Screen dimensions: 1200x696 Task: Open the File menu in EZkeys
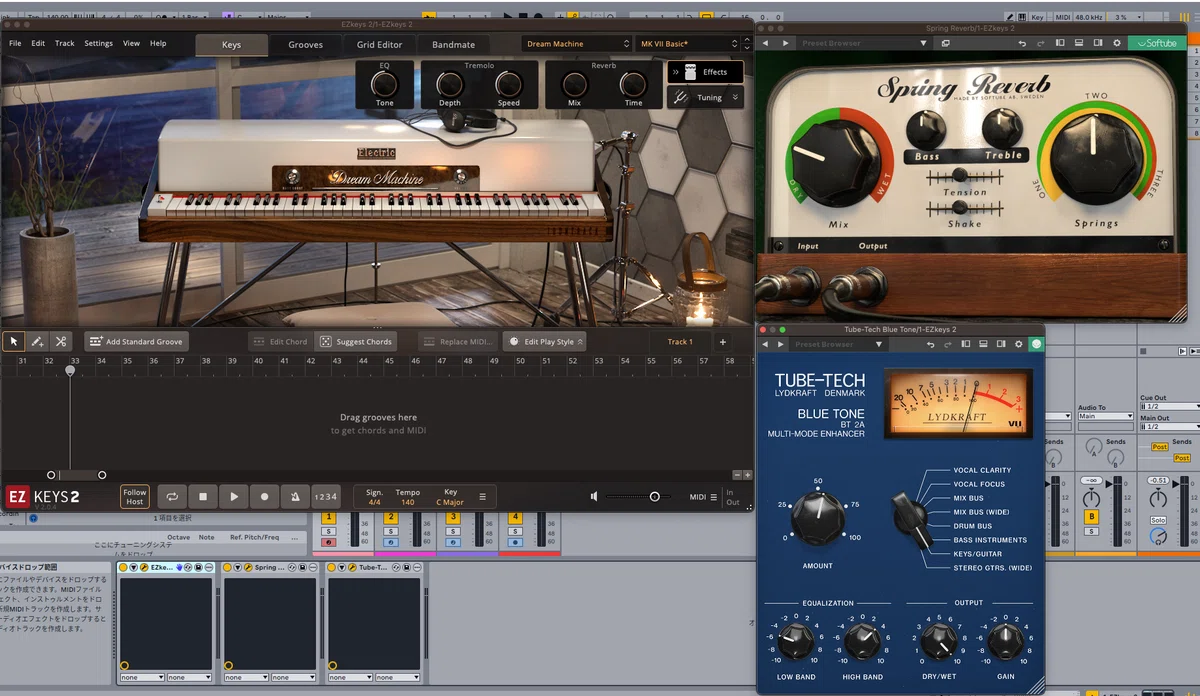pos(15,44)
